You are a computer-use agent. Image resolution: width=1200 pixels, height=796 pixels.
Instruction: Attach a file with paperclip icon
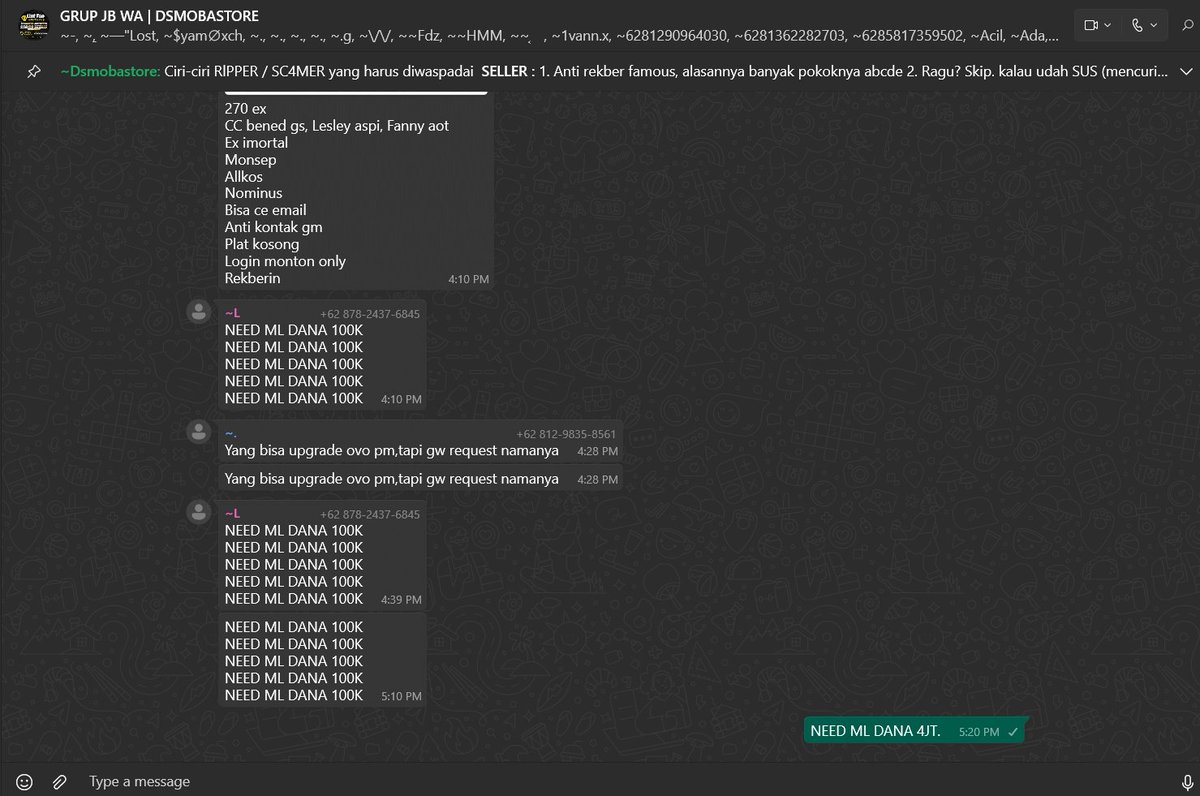(x=59, y=781)
